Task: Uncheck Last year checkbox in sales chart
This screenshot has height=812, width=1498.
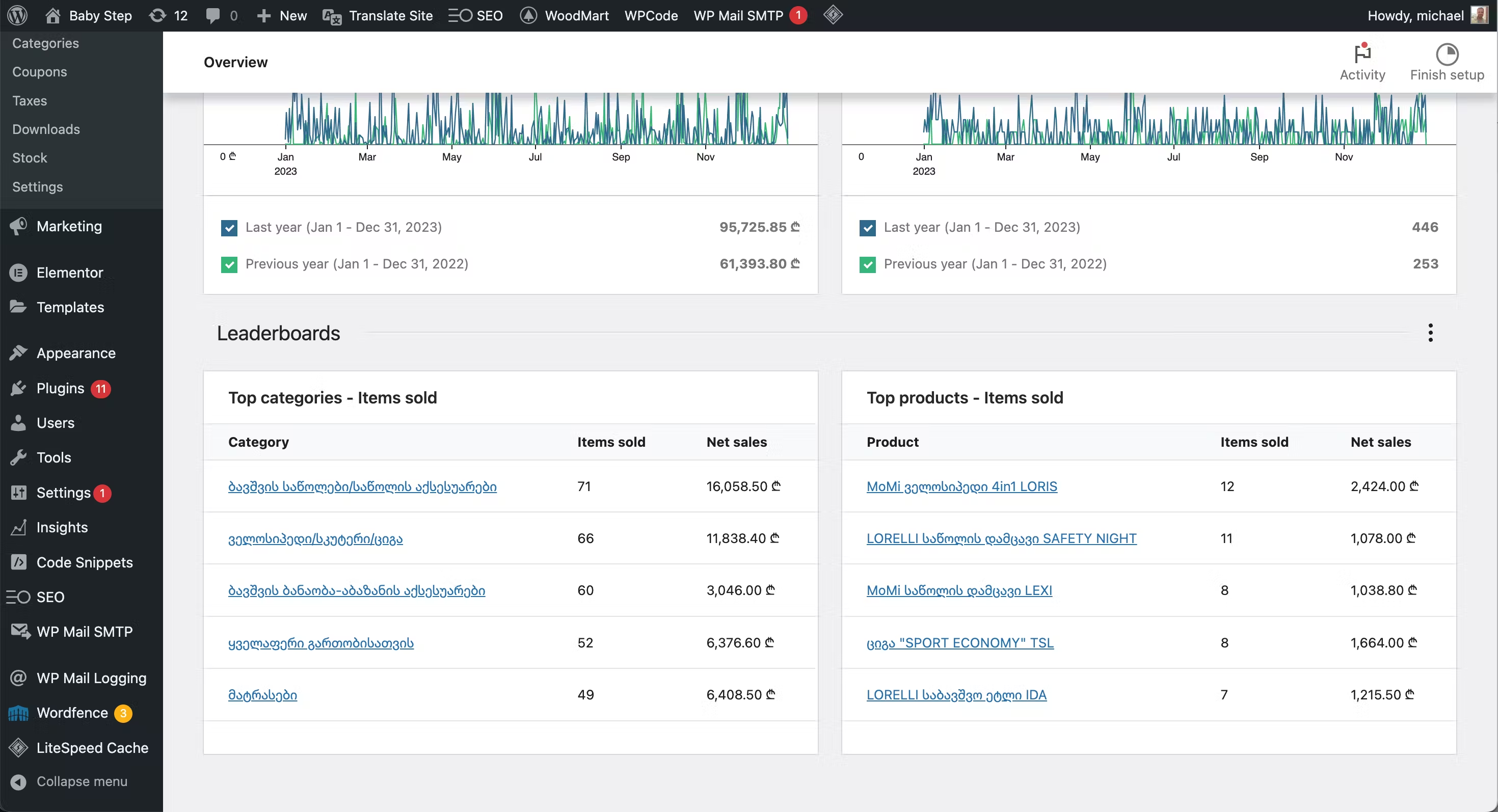Action: tap(229, 228)
